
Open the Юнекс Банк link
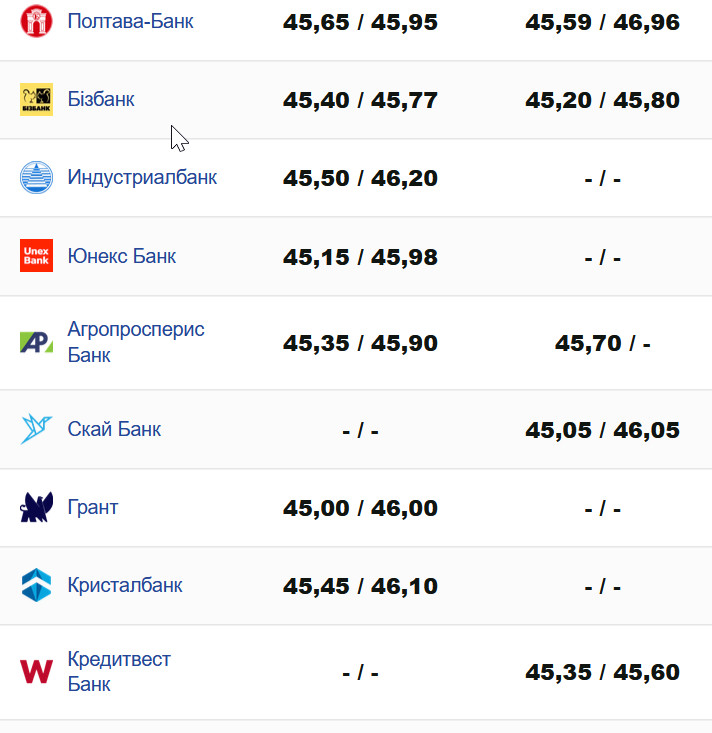click(x=122, y=255)
